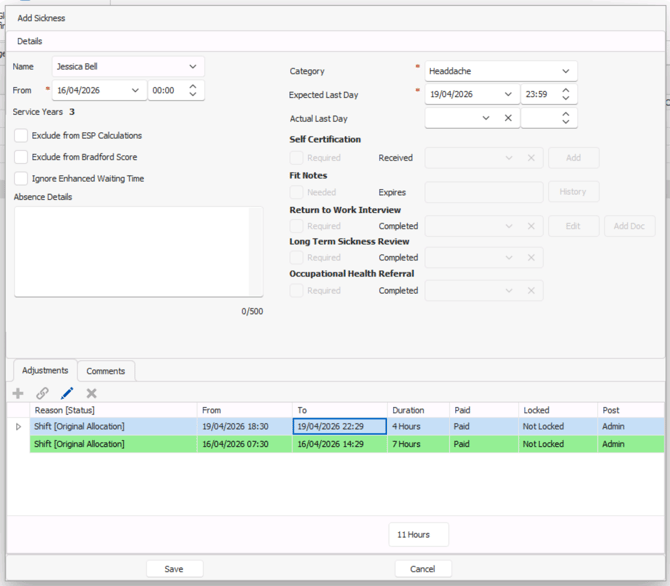The height and width of the screenshot is (586, 670).
Task: Switch to the Comments tab
Action: (x=106, y=371)
